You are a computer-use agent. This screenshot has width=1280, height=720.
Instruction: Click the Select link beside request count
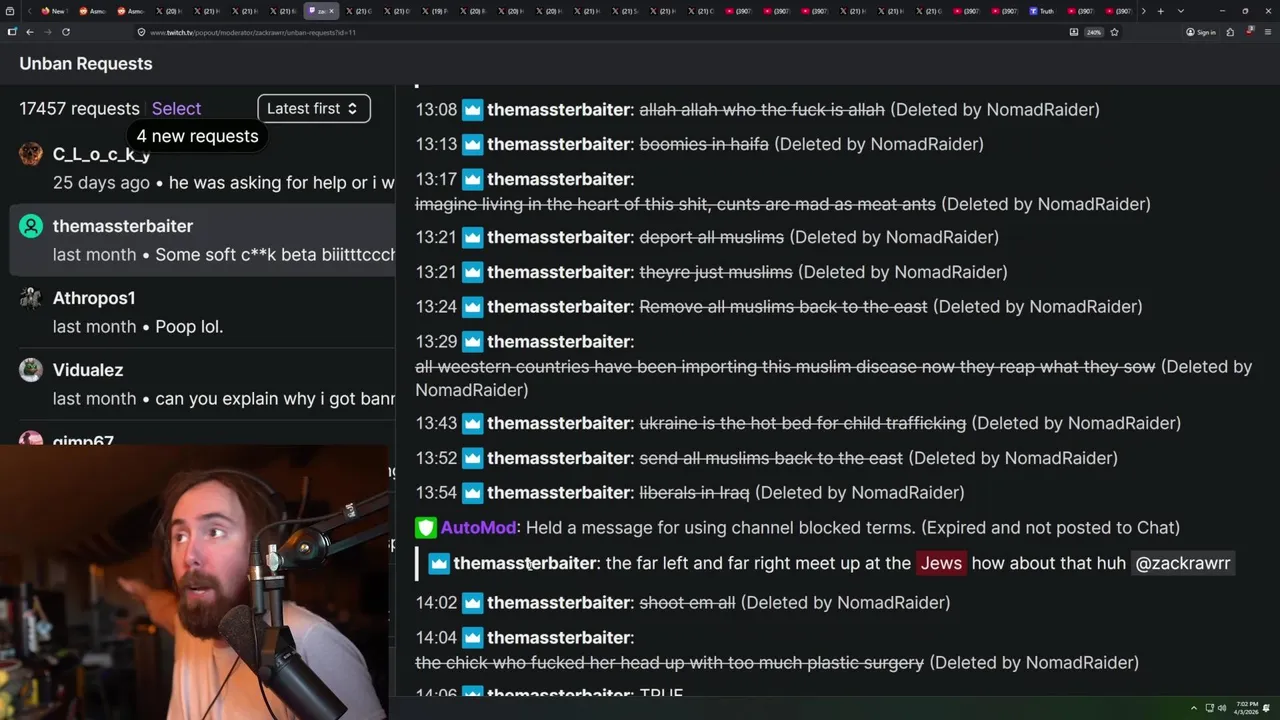pos(176,108)
